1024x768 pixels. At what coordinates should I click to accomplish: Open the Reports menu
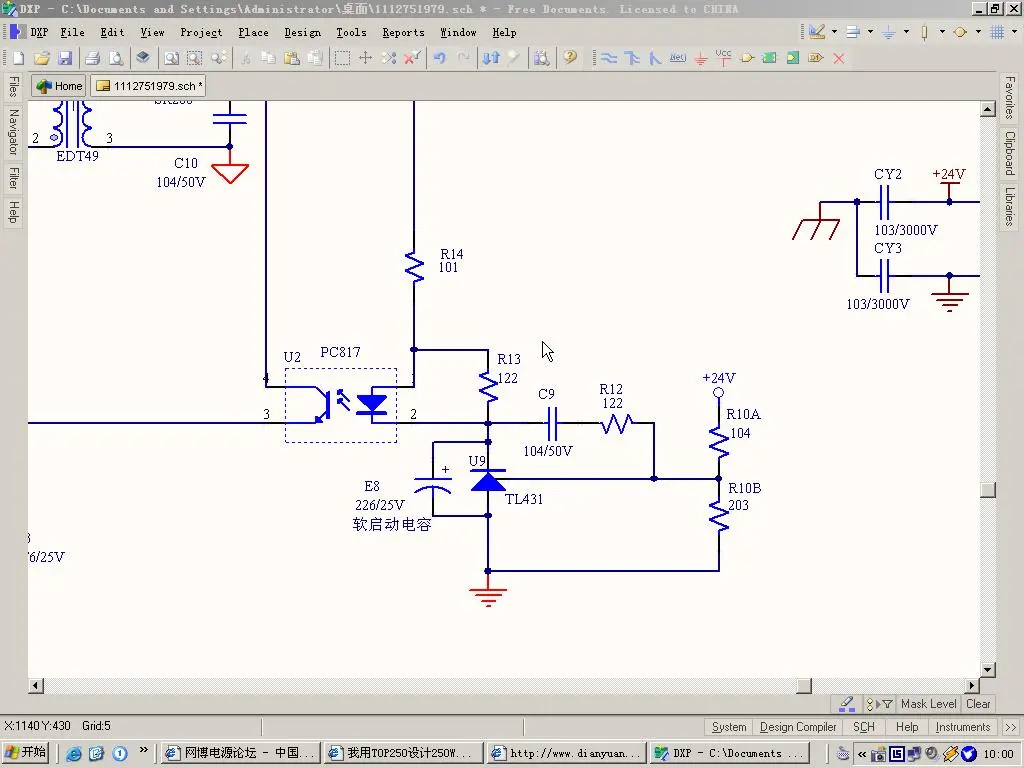tap(403, 32)
